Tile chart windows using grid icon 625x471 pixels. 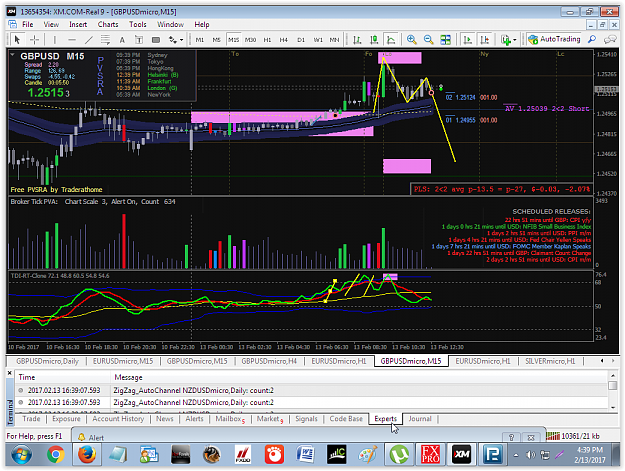click(x=445, y=39)
